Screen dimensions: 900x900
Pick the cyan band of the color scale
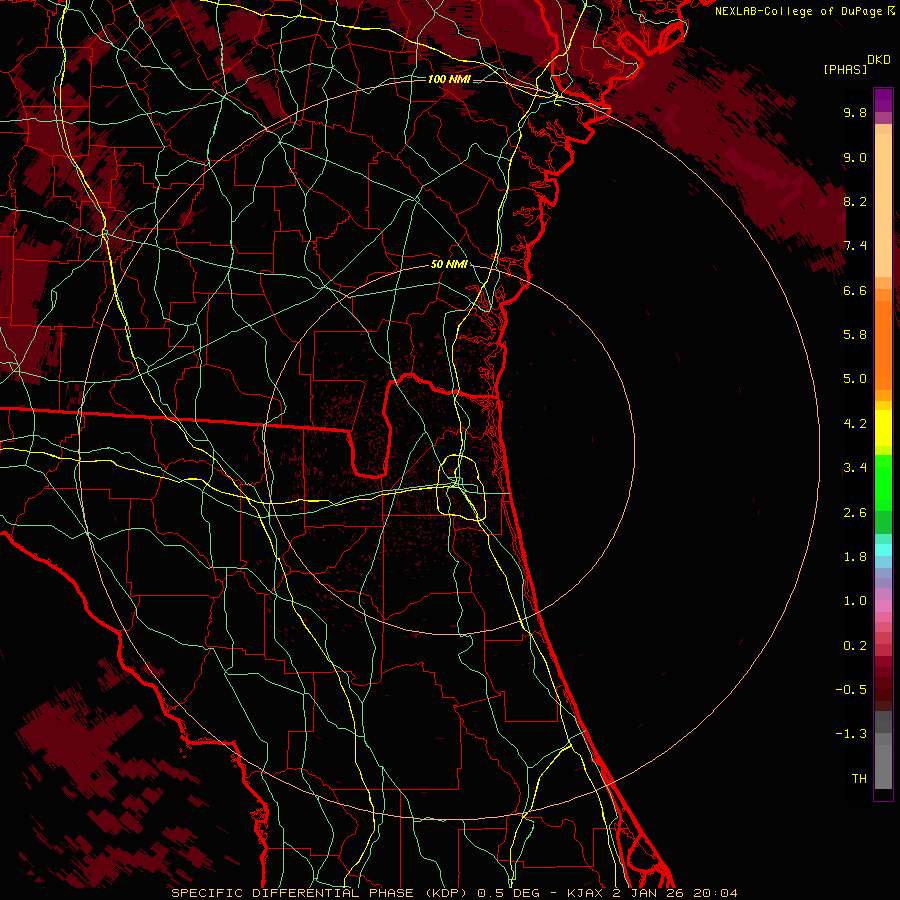(883, 550)
